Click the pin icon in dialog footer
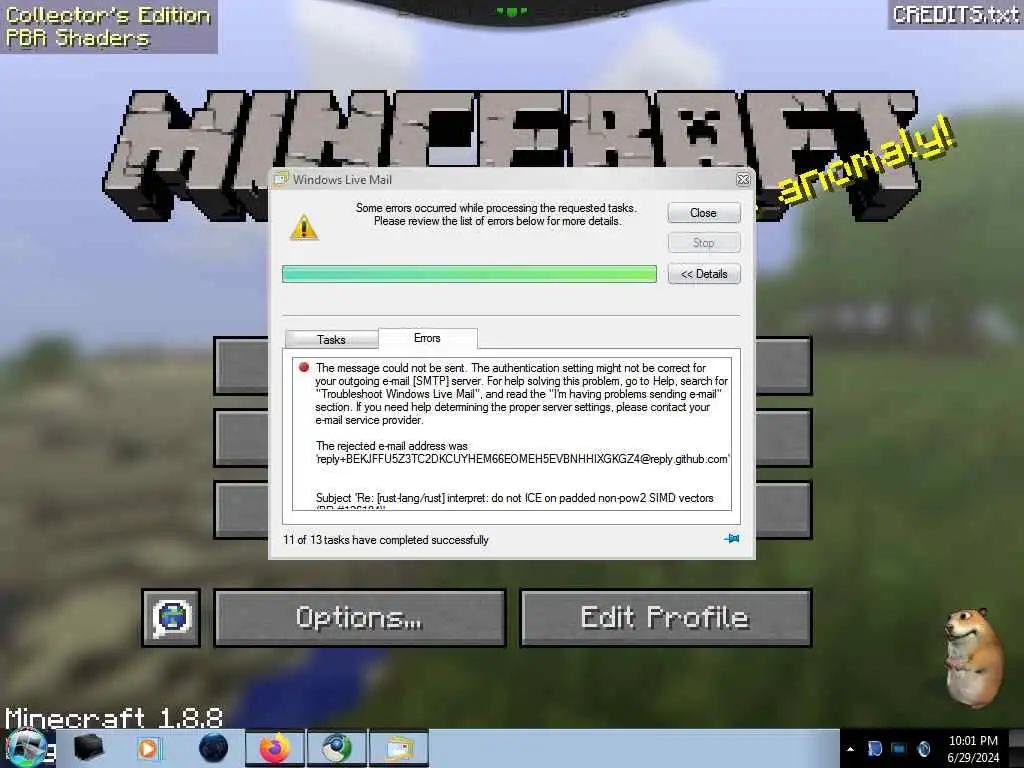The image size is (1024, 768). [731, 539]
